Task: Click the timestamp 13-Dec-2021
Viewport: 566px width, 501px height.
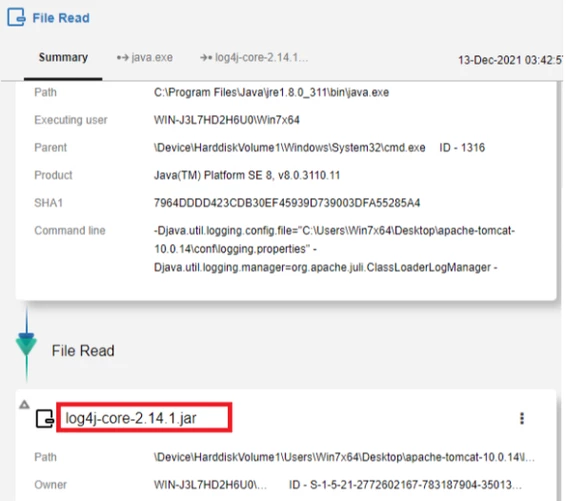Action: click(510, 60)
